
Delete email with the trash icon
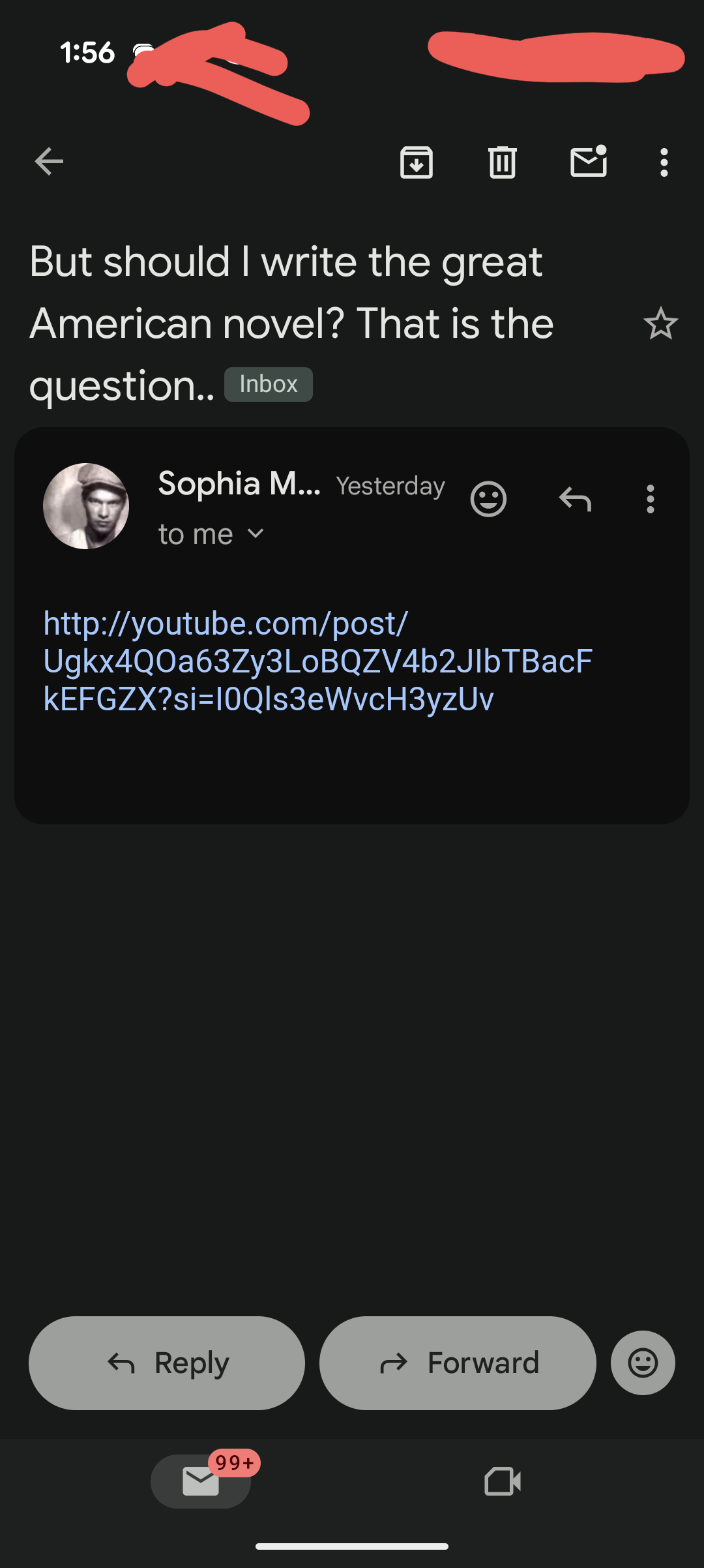coord(503,162)
